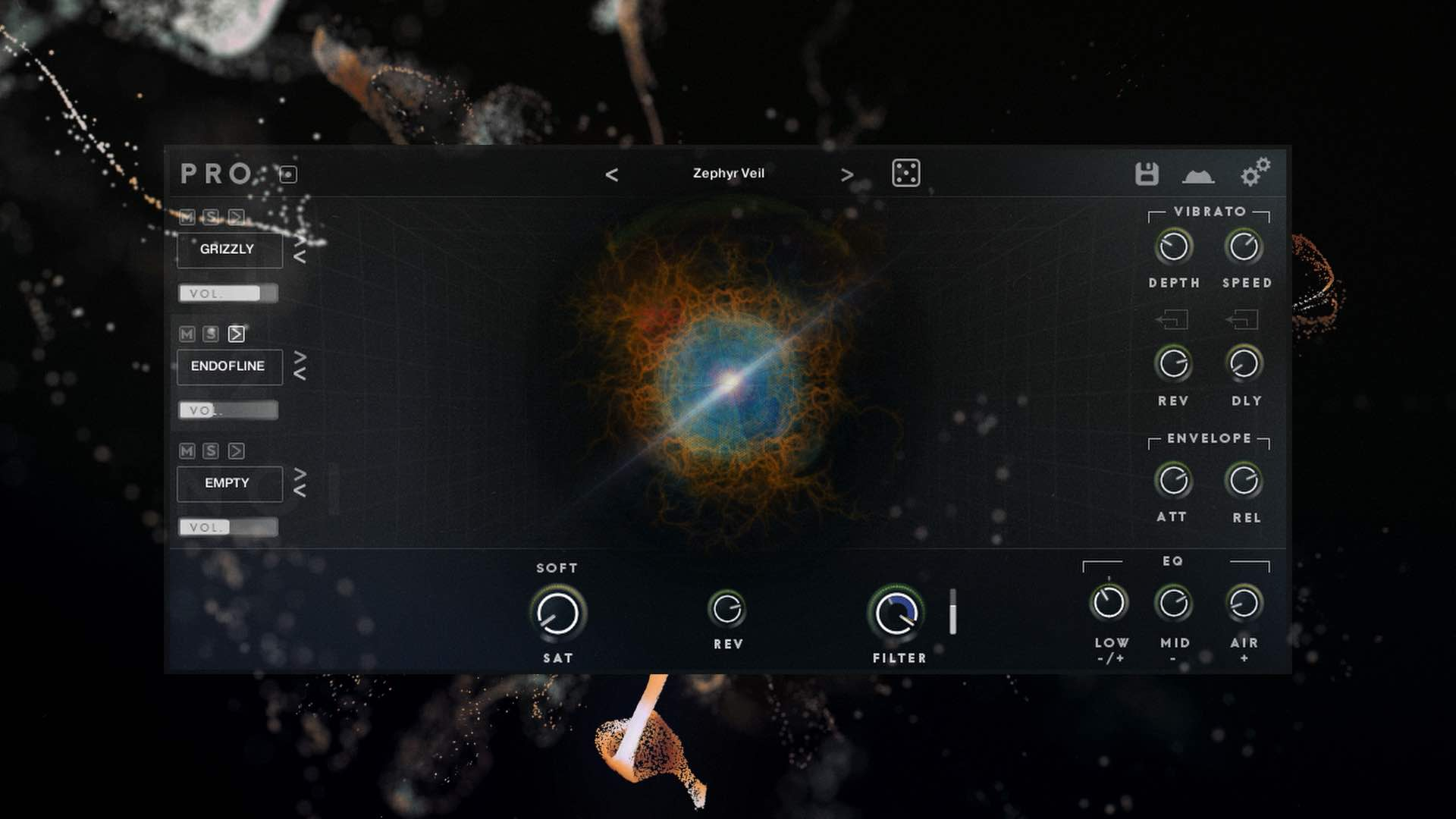
Task: Open the EMPTY sound slot selector
Action: (x=229, y=483)
